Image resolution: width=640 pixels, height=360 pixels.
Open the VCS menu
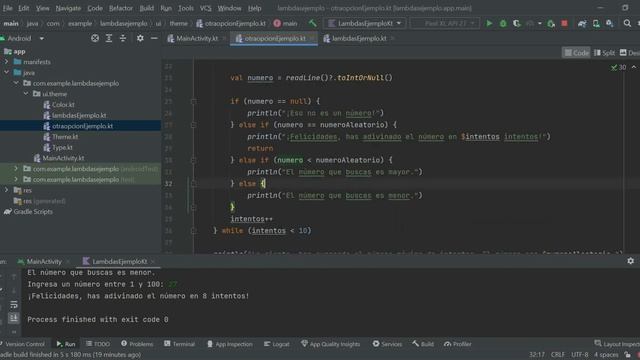point(205,8)
